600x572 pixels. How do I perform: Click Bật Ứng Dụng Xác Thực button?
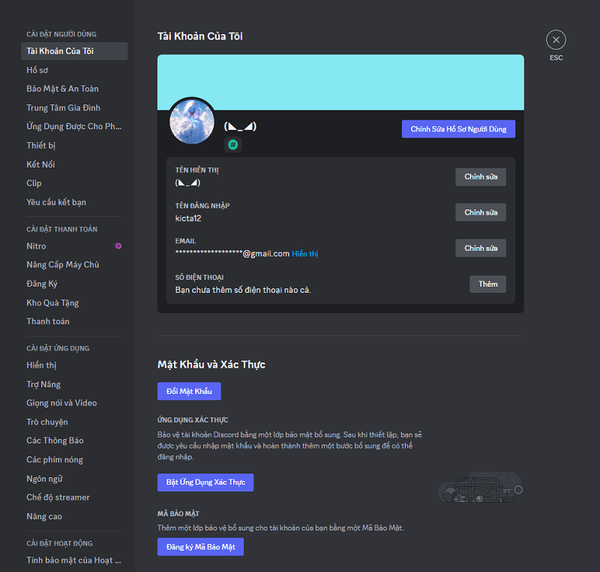(x=205, y=482)
